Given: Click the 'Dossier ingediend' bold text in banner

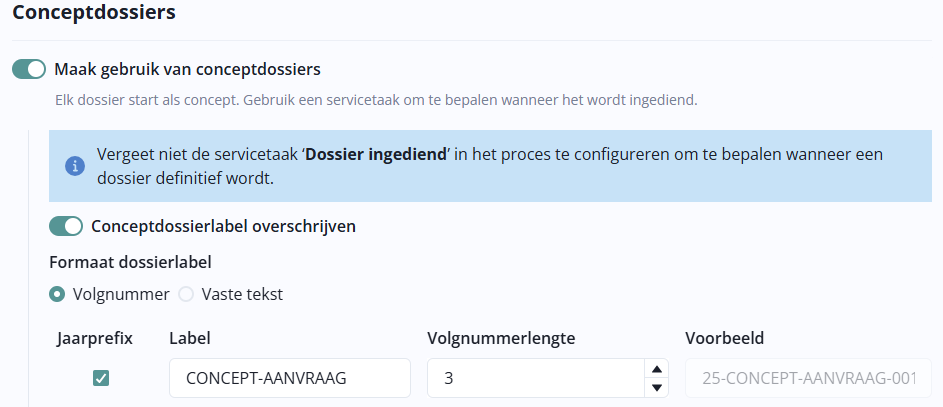Looking at the screenshot, I should tap(376, 155).
